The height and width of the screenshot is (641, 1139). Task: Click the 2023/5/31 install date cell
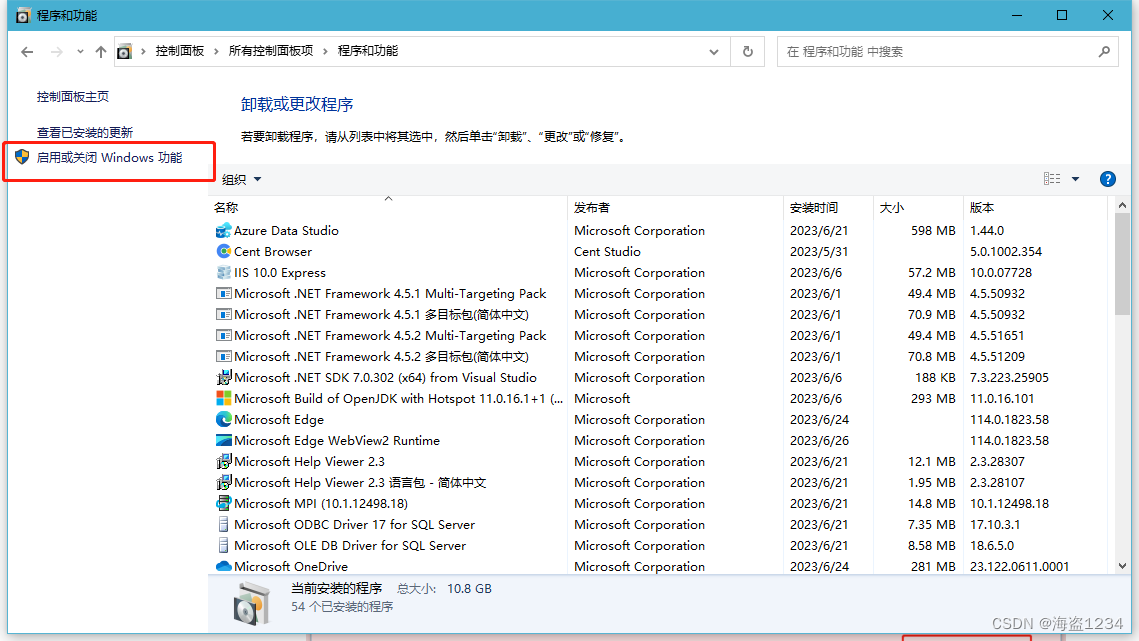pos(819,251)
